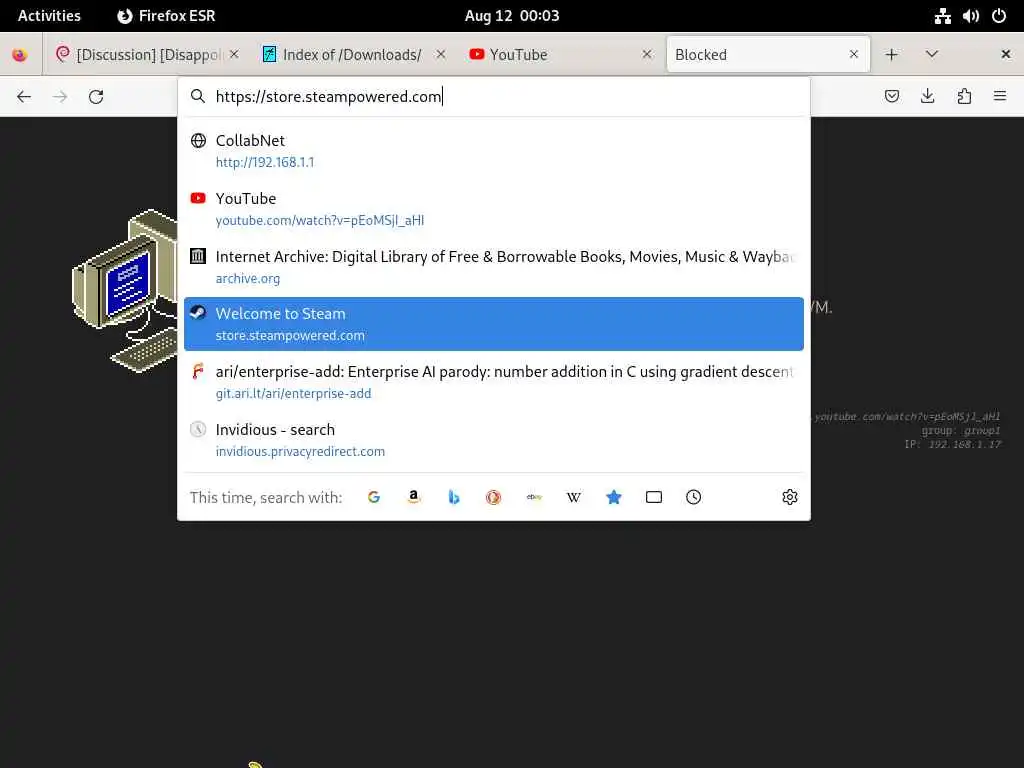Viewport: 1024px width, 768px height.
Task: Switch to the [Discussion] tab
Action: pos(148,55)
